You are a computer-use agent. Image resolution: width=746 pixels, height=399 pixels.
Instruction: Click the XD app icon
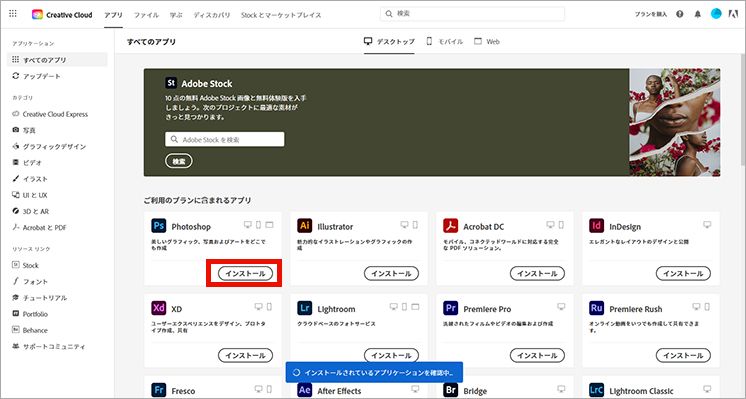(158, 308)
